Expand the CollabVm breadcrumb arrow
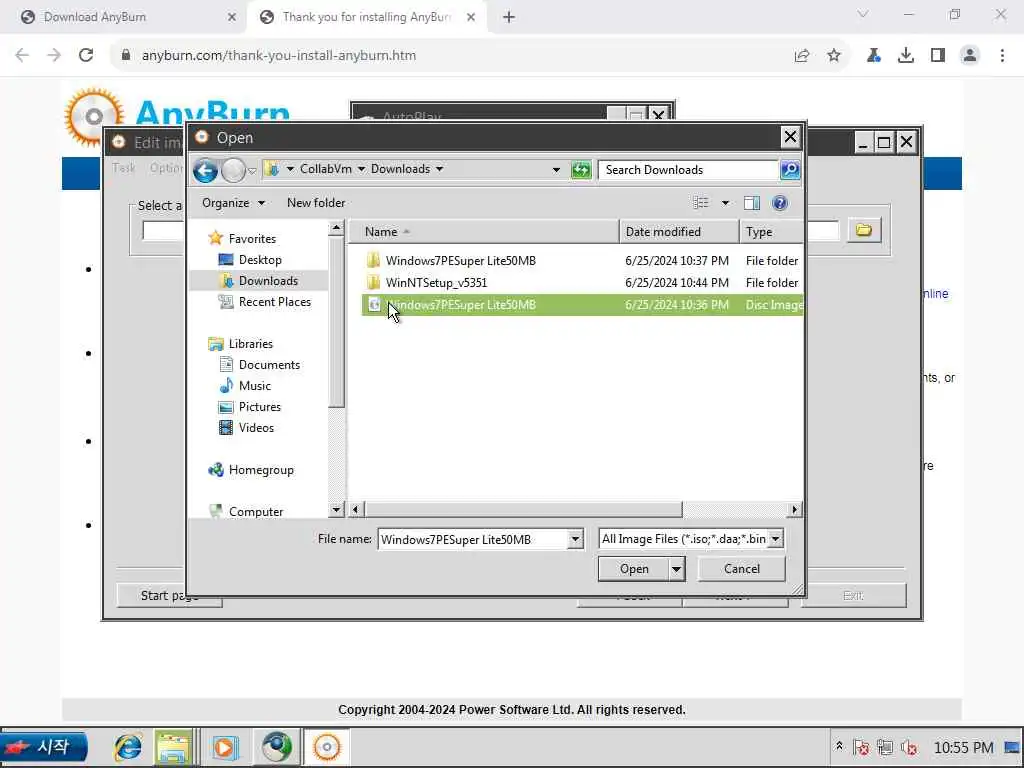This screenshot has width=1024, height=768. pyautogui.click(x=361, y=169)
